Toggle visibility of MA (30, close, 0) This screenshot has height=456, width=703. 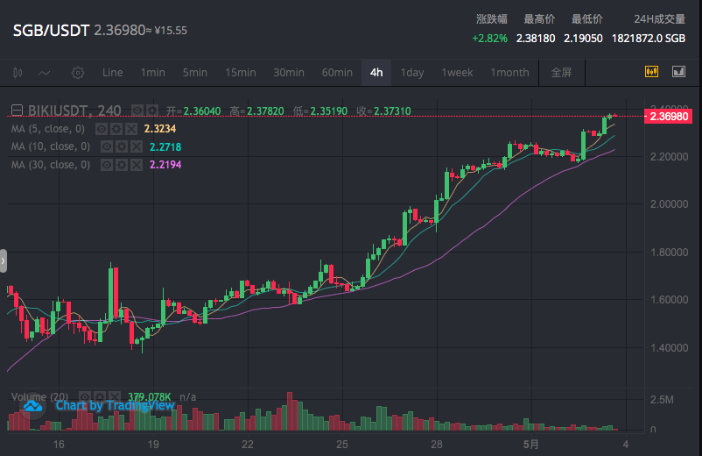[107, 165]
